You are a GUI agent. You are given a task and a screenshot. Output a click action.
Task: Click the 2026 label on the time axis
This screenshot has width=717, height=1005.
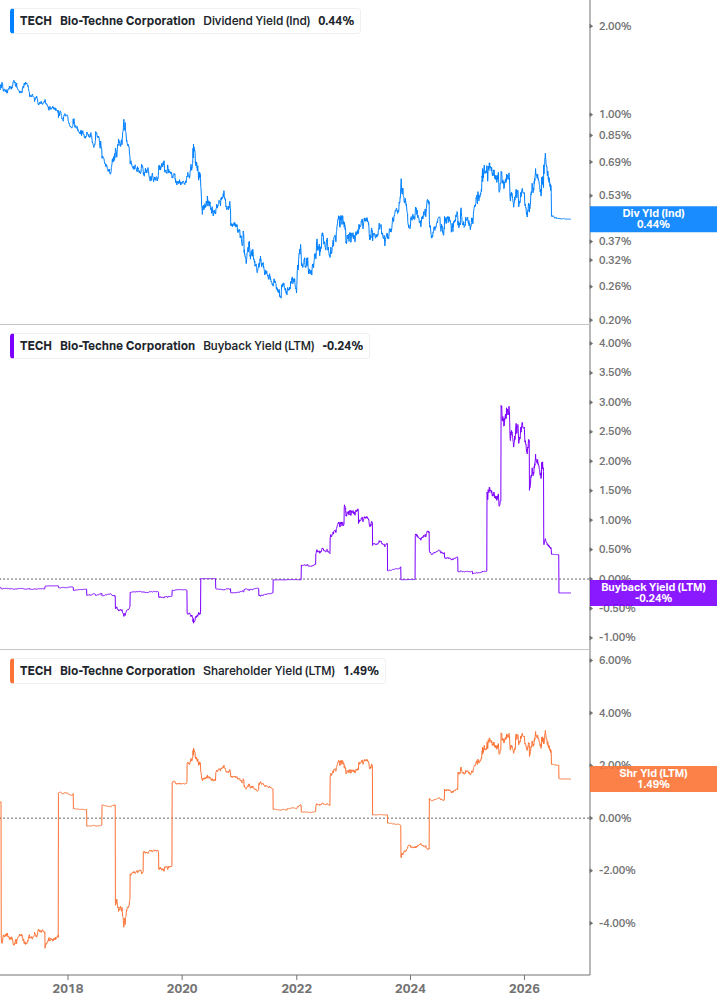click(524, 988)
